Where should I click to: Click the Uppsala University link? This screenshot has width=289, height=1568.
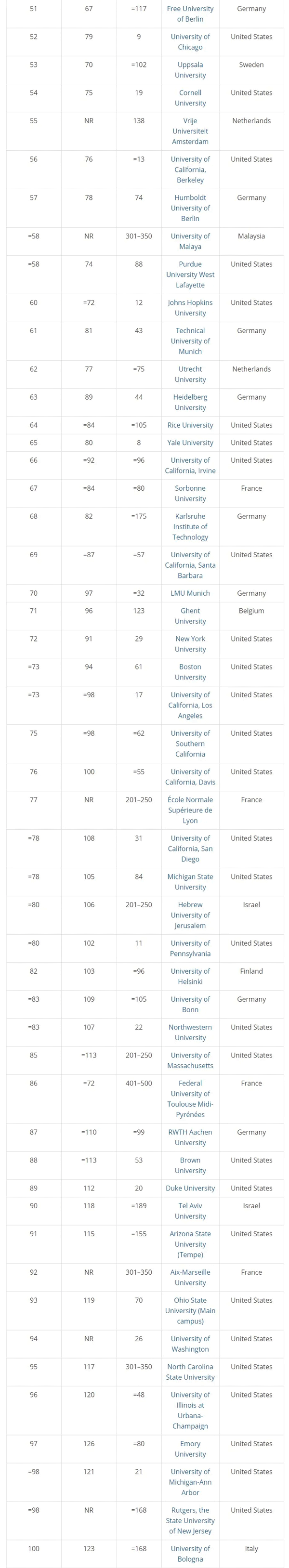tap(190, 70)
